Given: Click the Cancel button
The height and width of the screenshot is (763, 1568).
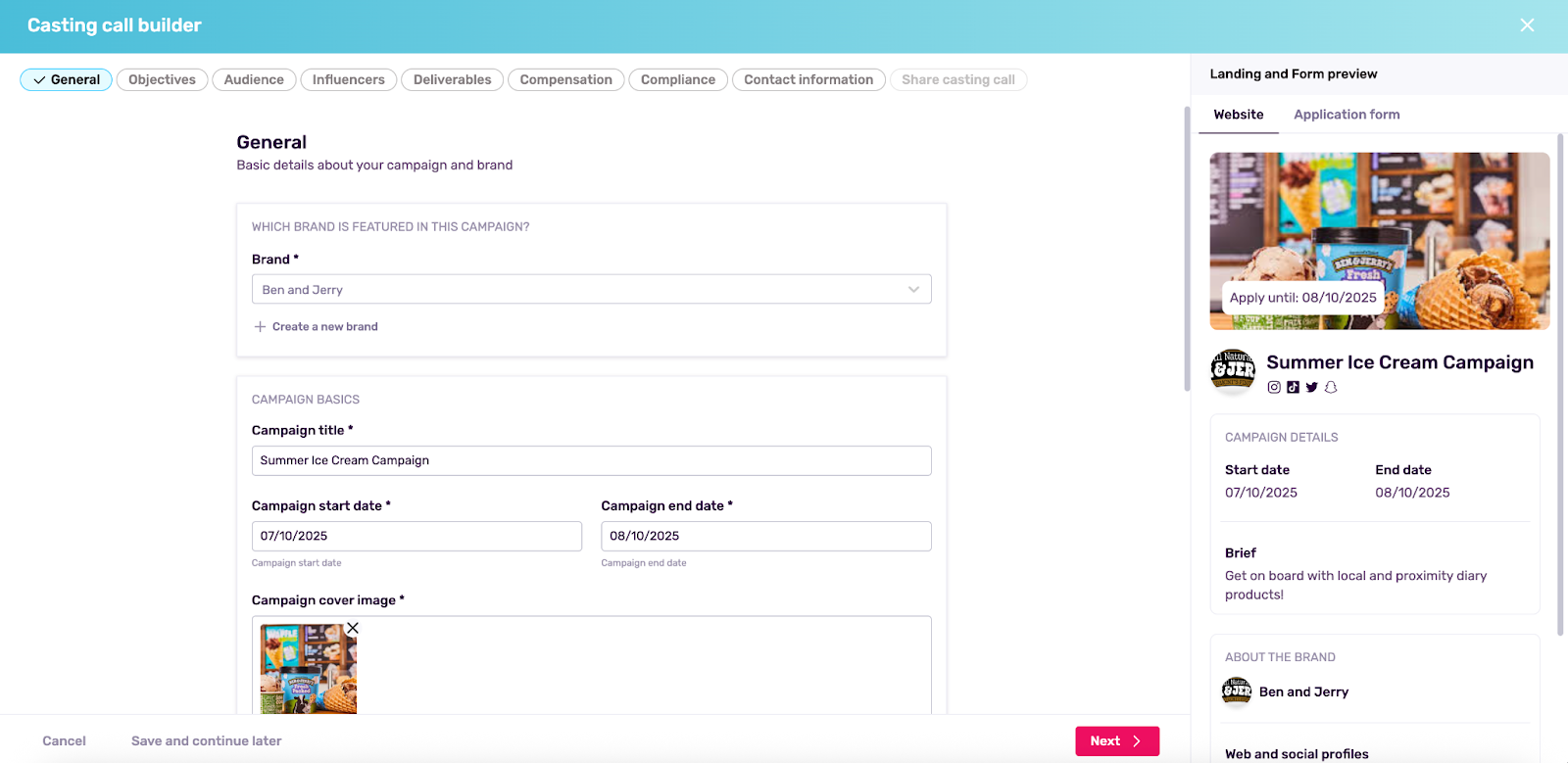Looking at the screenshot, I should point(64,741).
